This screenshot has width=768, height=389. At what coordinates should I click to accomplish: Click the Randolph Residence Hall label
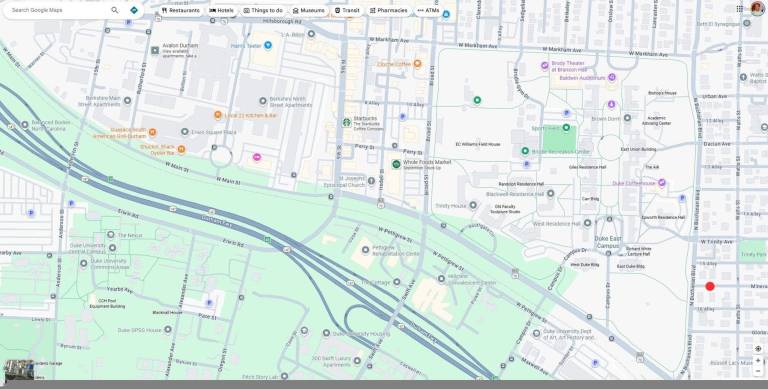(521, 184)
